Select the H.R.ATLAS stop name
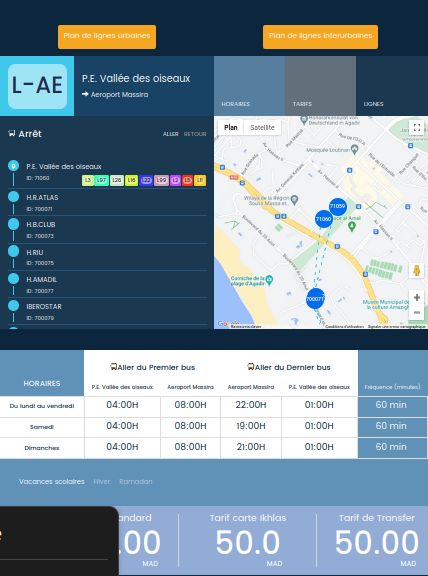 [42, 197]
